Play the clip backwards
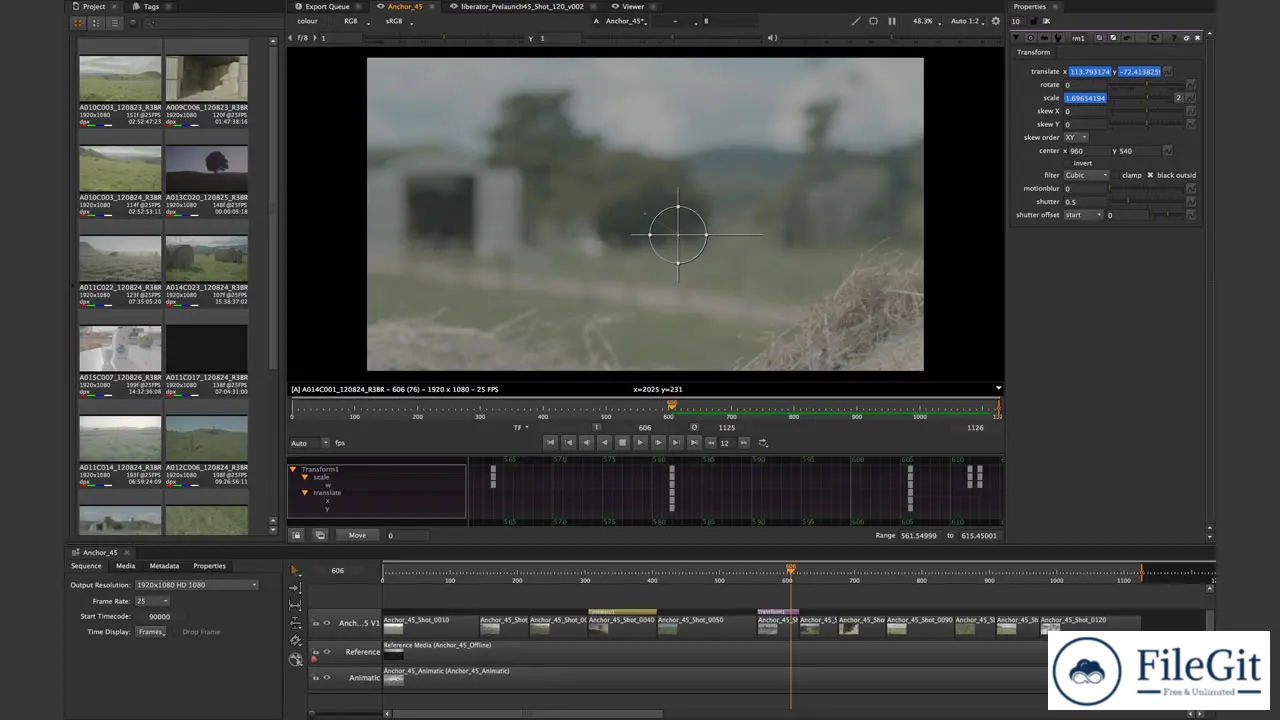The image size is (1280, 720). (604, 442)
